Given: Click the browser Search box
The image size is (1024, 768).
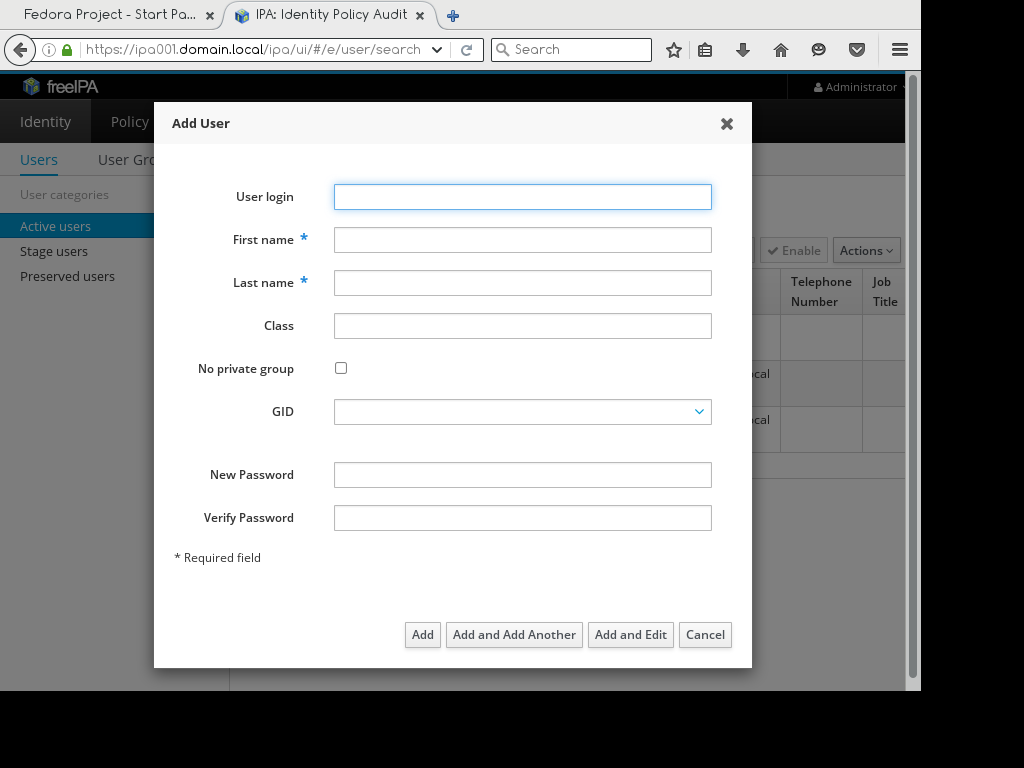Looking at the screenshot, I should [571, 50].
